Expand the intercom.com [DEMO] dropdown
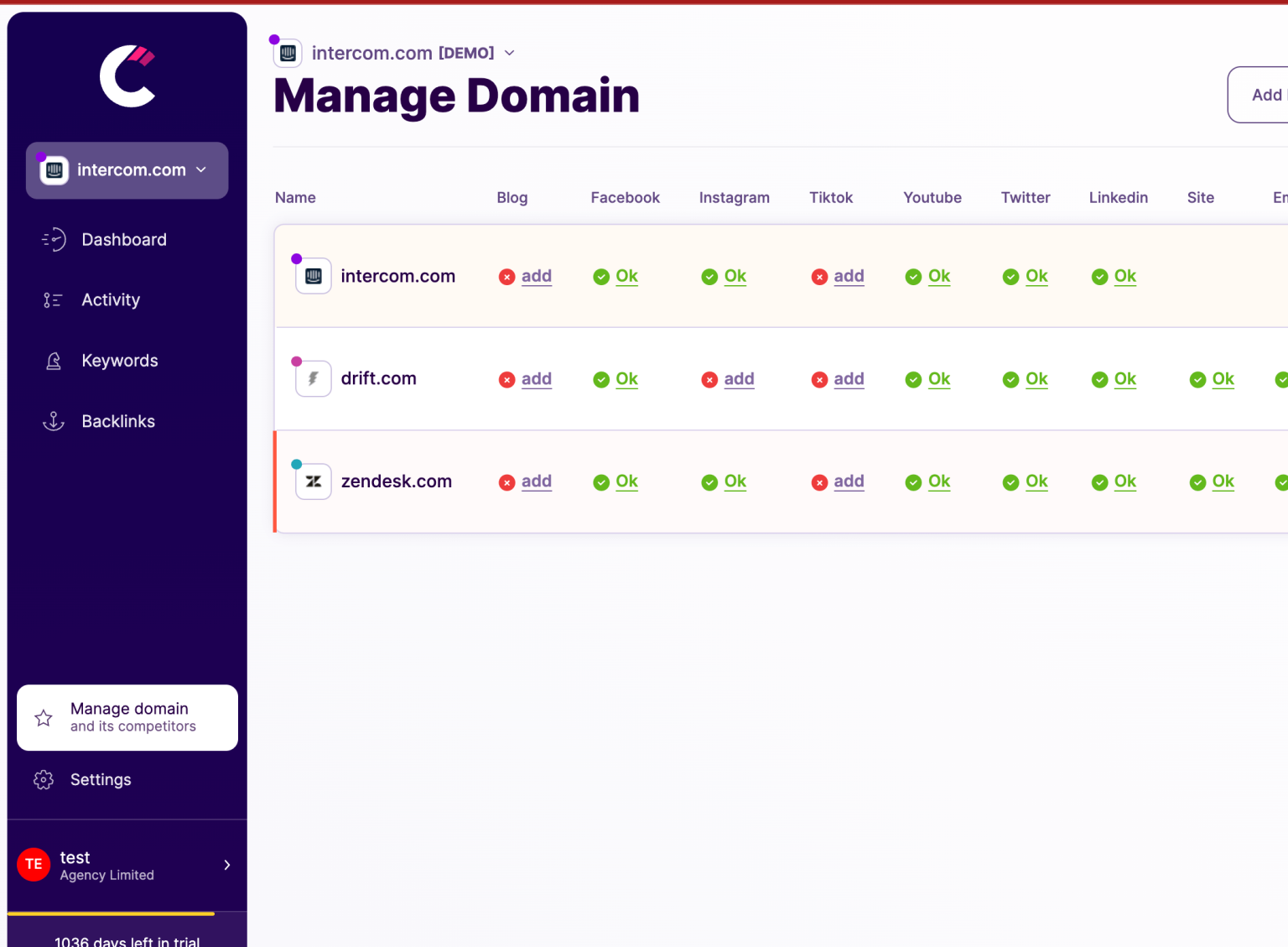 (x=509, y=52)
